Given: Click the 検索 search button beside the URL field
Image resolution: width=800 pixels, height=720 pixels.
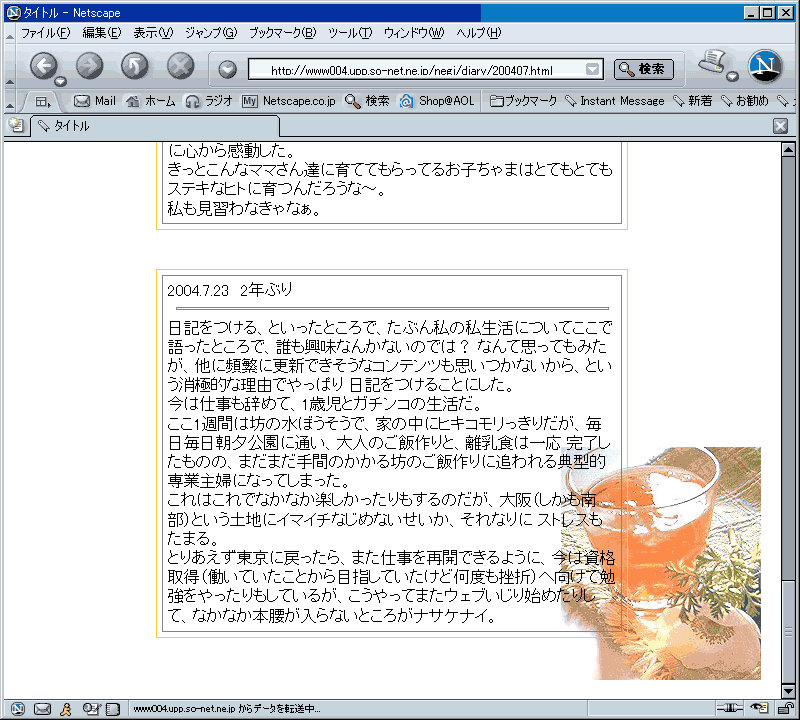Looking at the screenshot, I should (644, 69).
